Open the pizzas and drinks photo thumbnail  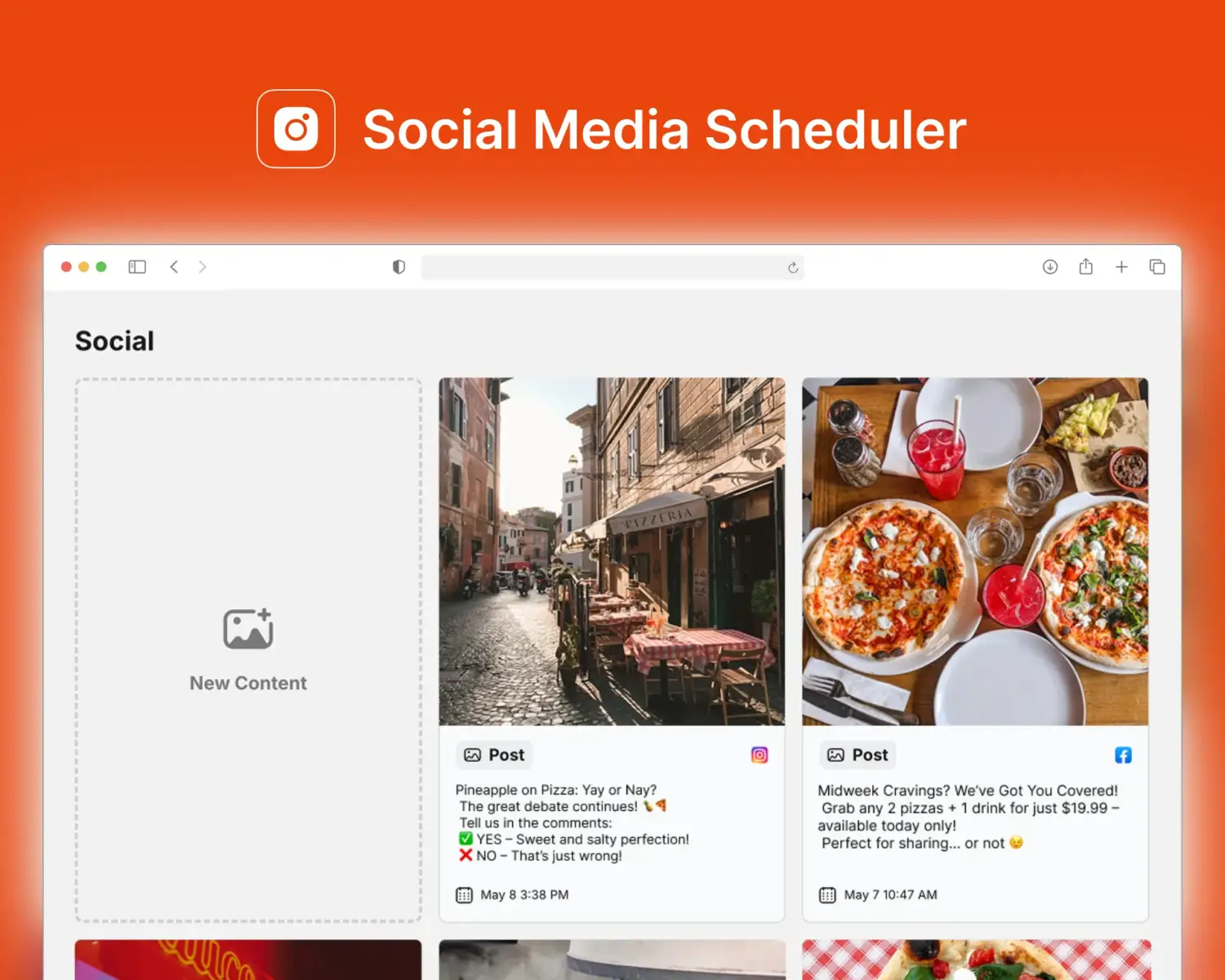coord(975,551)
